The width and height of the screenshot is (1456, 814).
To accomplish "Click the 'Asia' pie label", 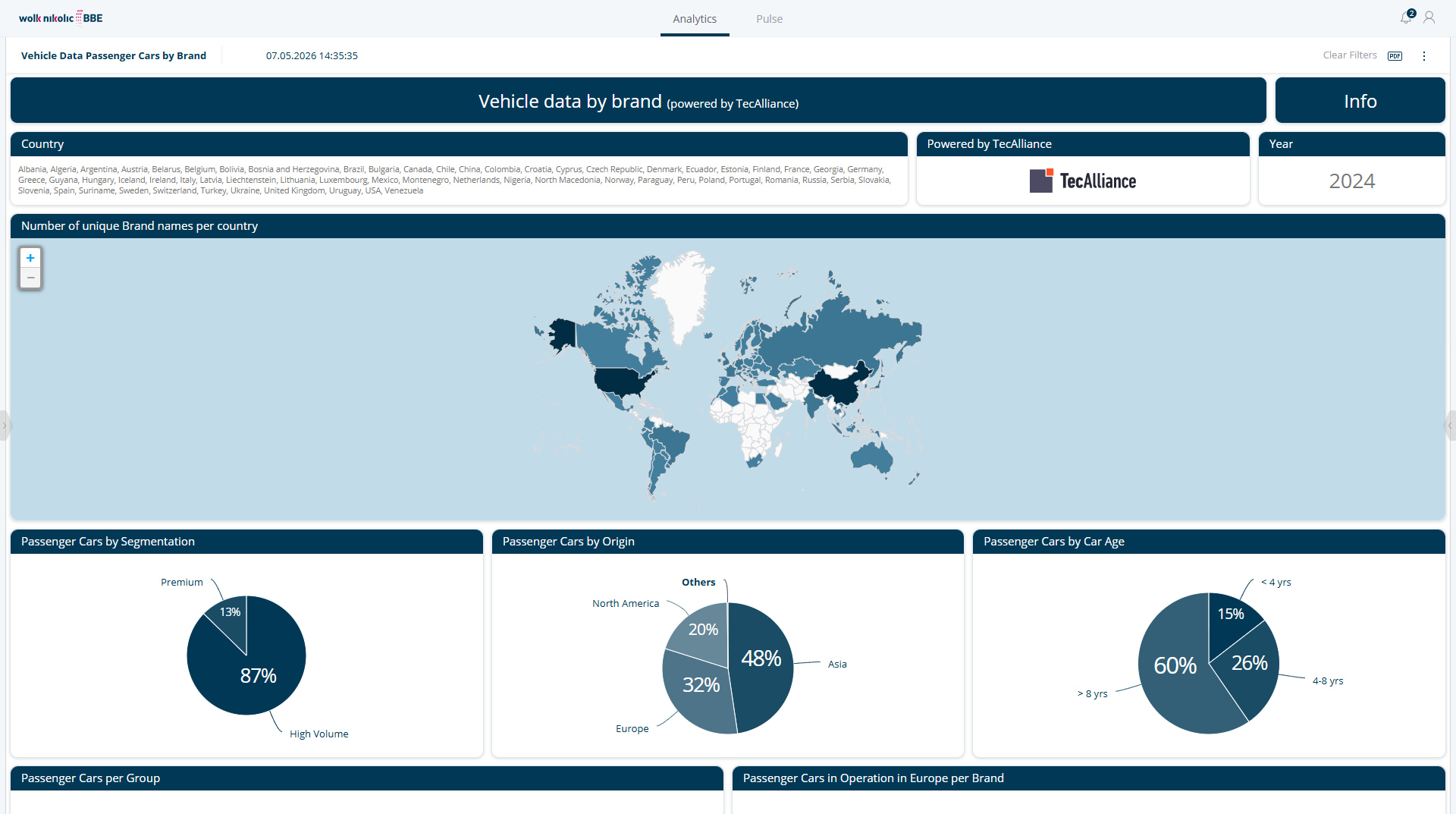I will tap(837, 665).
